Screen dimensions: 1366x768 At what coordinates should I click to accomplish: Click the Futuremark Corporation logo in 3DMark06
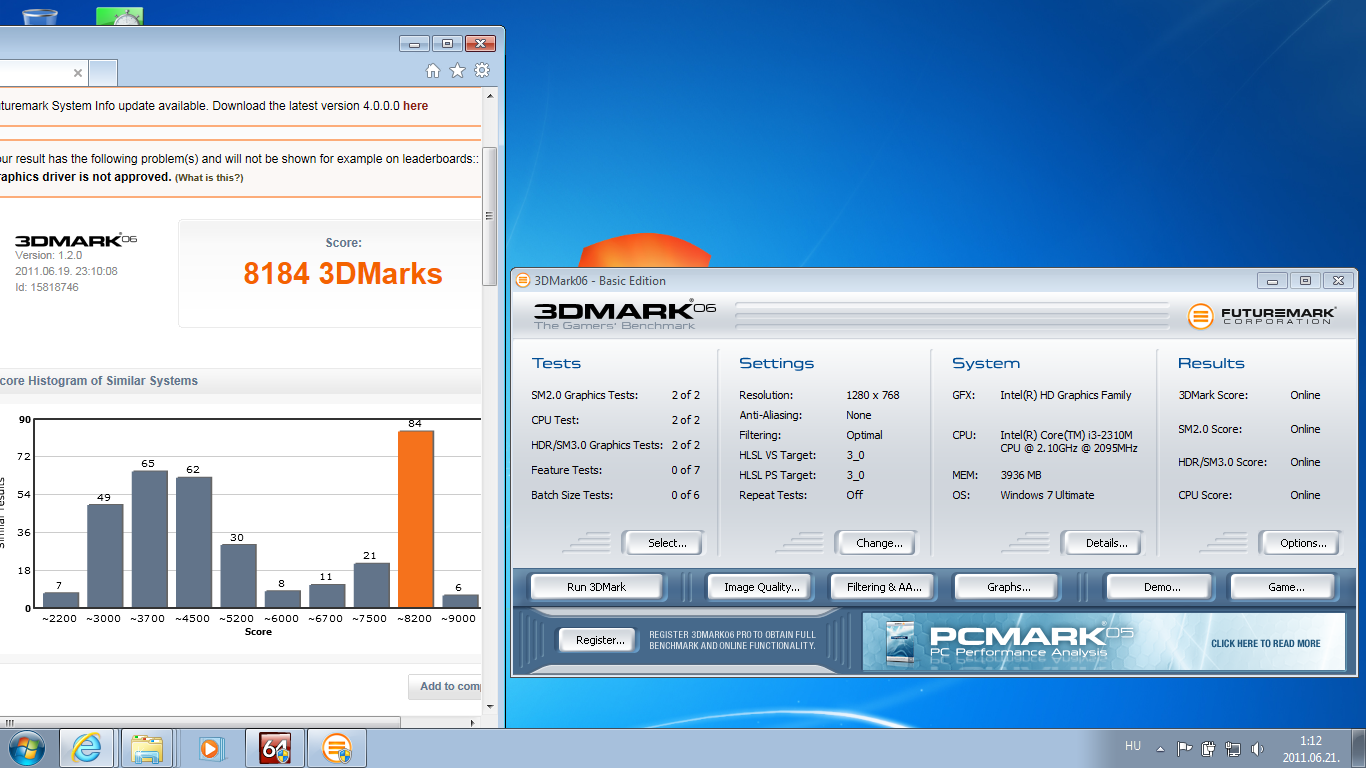pyautogui.click(x=1262, y=316)
